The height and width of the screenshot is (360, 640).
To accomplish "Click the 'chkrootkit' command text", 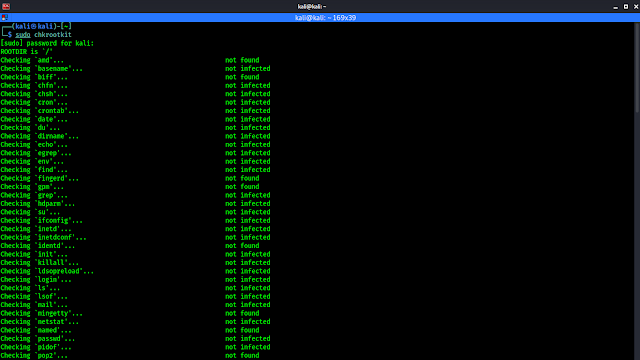I will [53, 35].
